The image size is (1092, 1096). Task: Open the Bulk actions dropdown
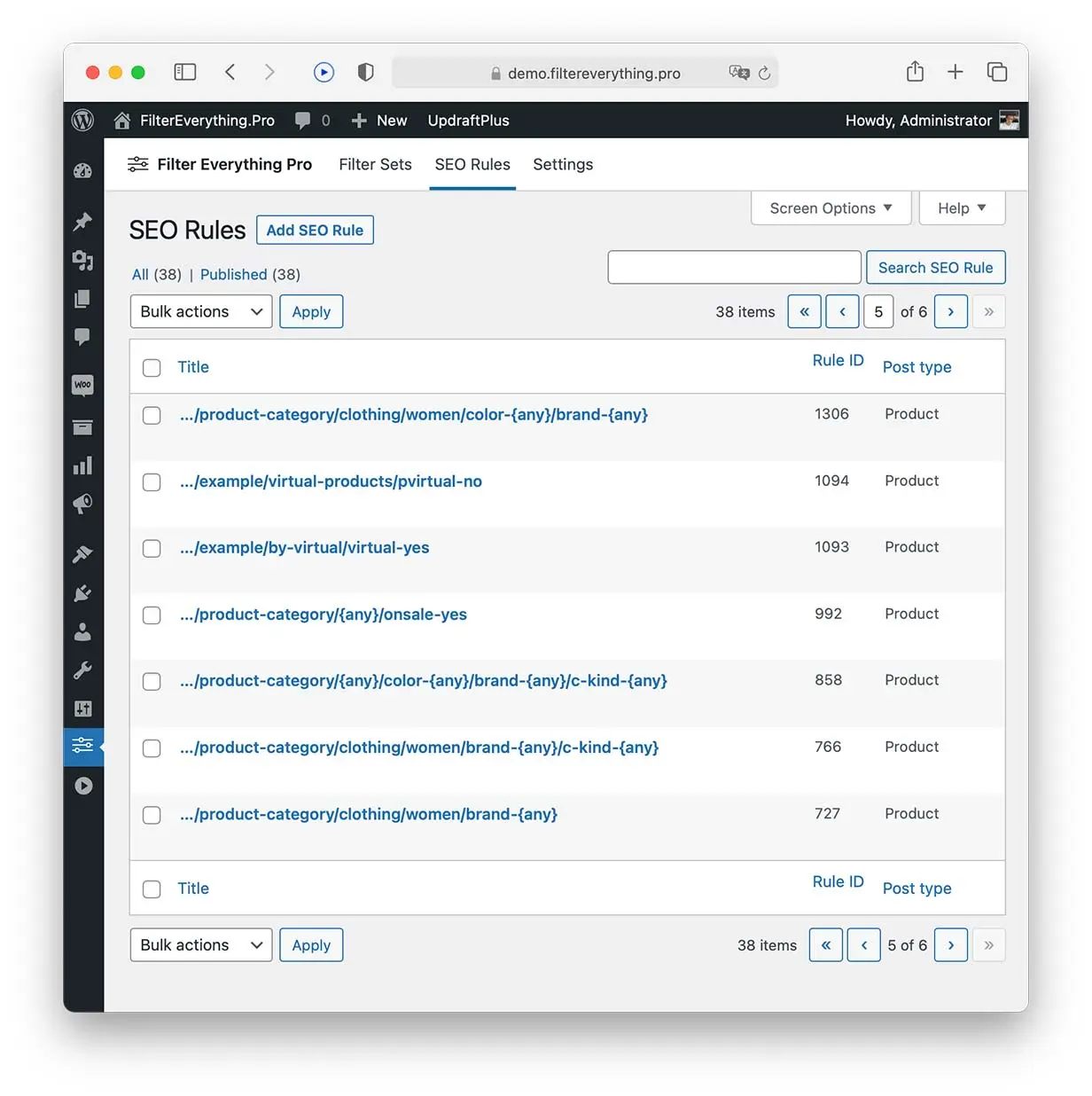coord(200,311)
